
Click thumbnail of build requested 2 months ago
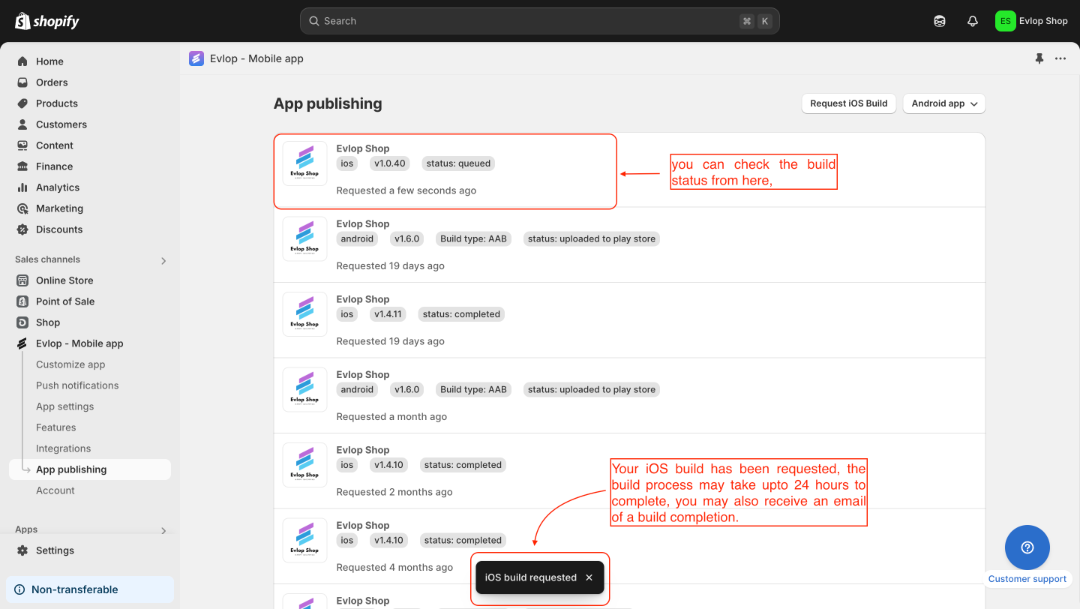[304, 465]
